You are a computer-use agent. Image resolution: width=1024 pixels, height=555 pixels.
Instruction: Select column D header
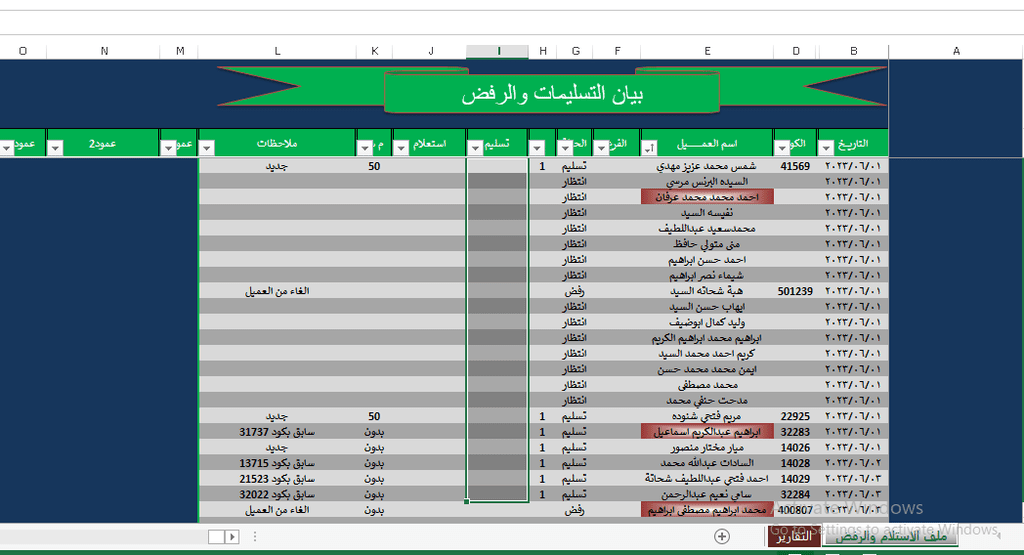click(x=795, y=51)
